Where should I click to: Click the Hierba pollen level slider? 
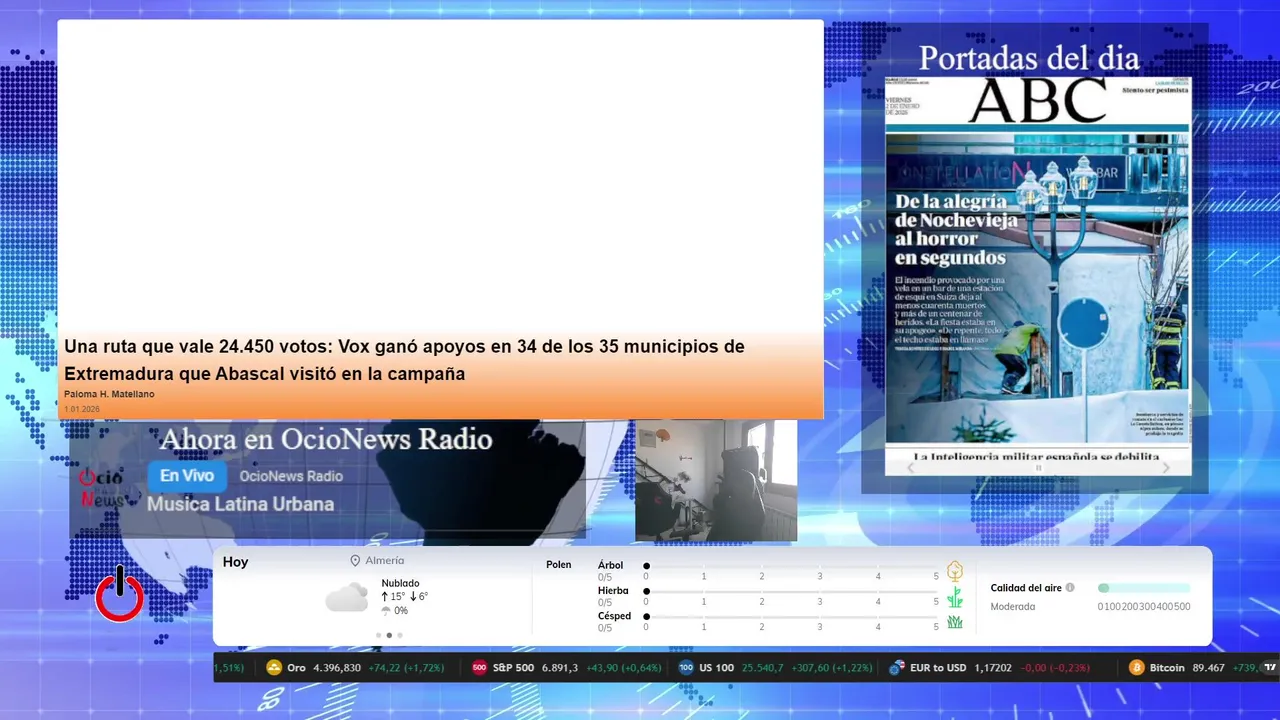[x=792, y=592]
